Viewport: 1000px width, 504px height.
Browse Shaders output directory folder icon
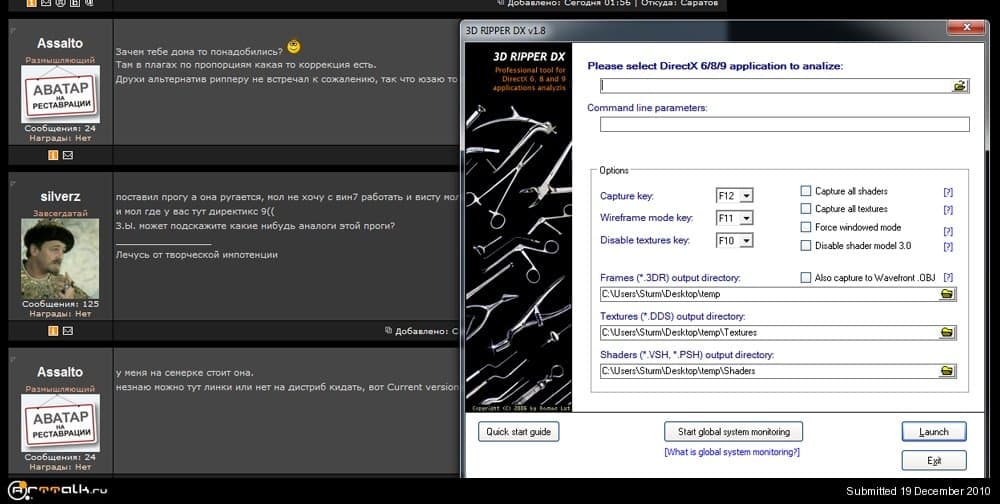point(947,371)
